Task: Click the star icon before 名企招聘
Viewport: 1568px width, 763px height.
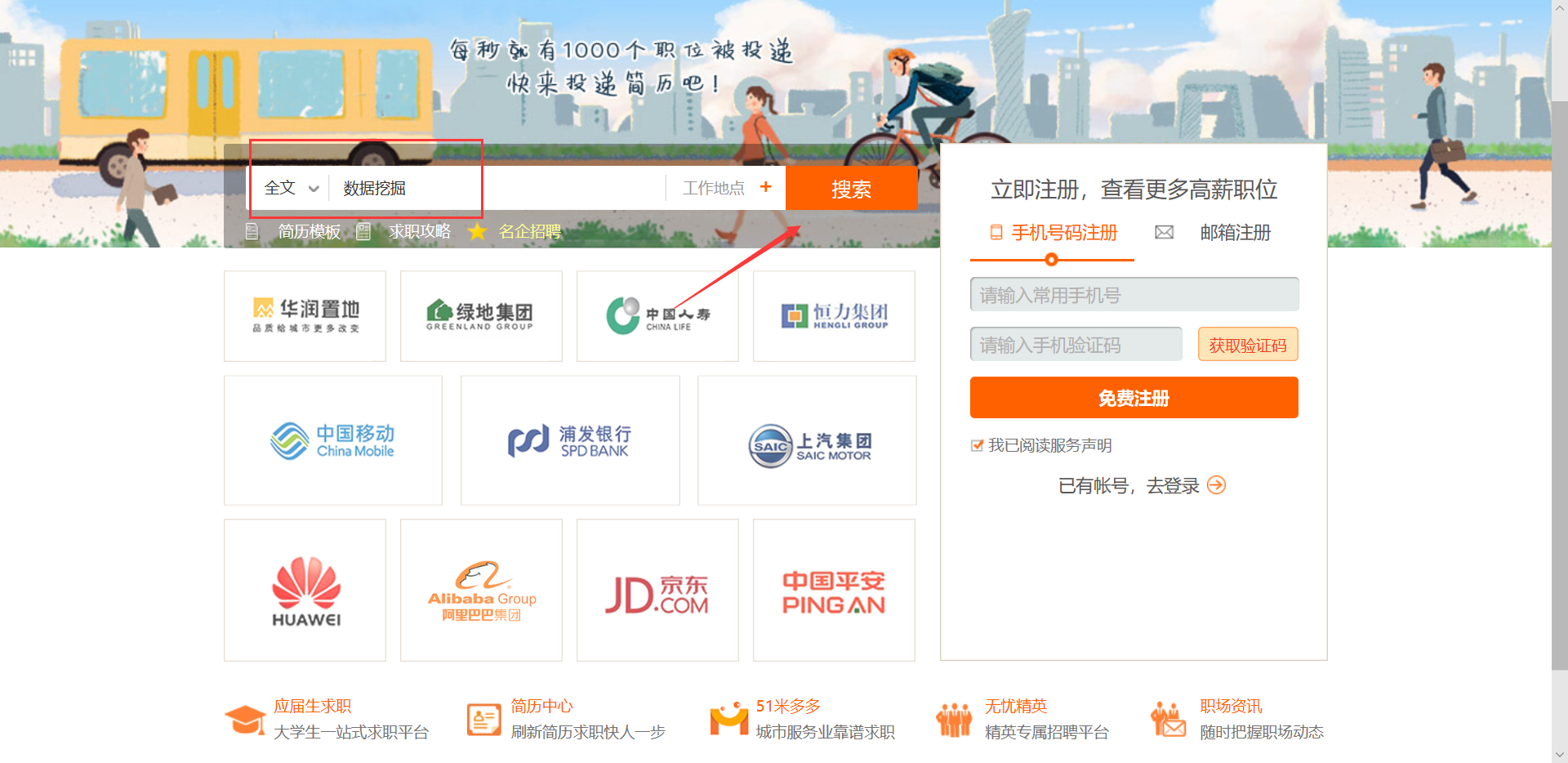Action: point(477,231)
